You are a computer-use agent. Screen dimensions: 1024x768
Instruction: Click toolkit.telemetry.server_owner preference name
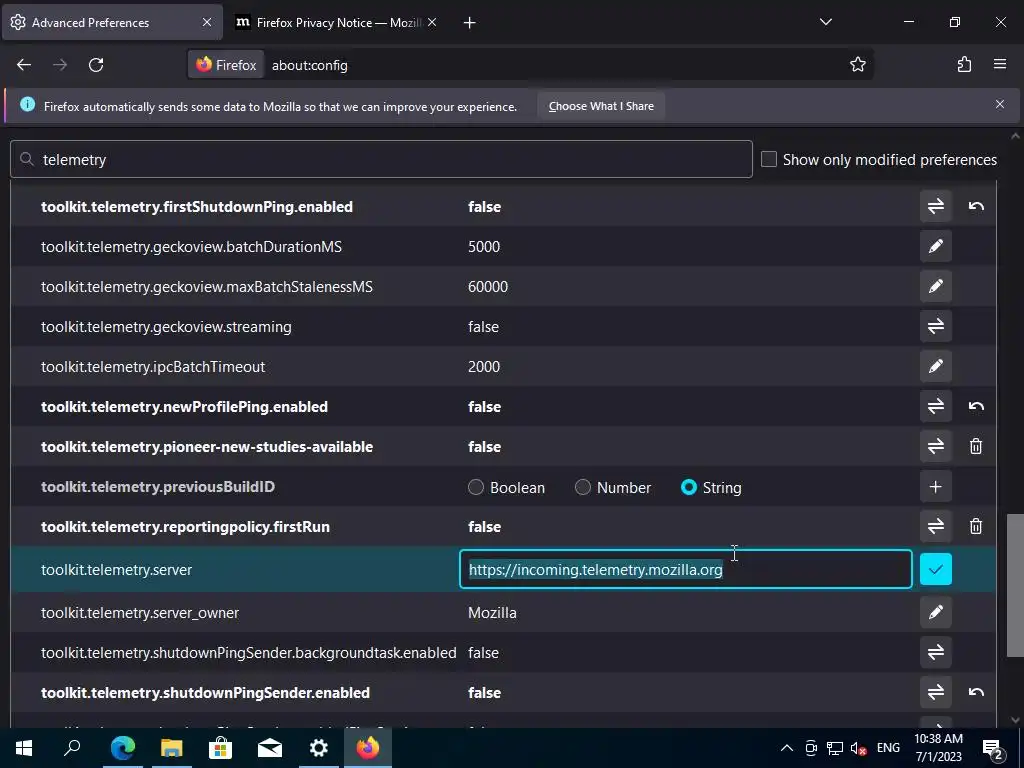coord(140,613)
